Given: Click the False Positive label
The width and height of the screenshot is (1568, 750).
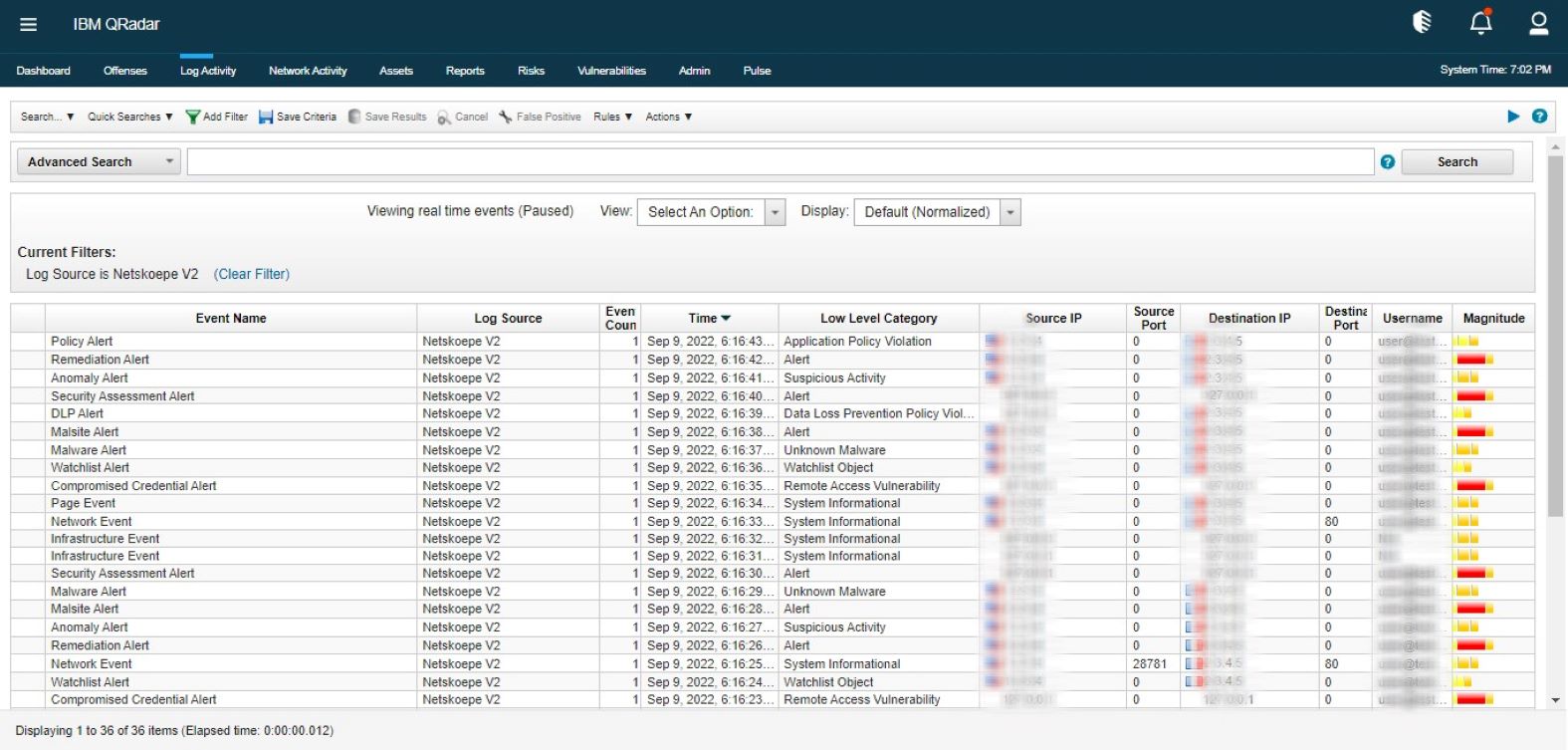Looking at the screenshot, I should (549, 117).
